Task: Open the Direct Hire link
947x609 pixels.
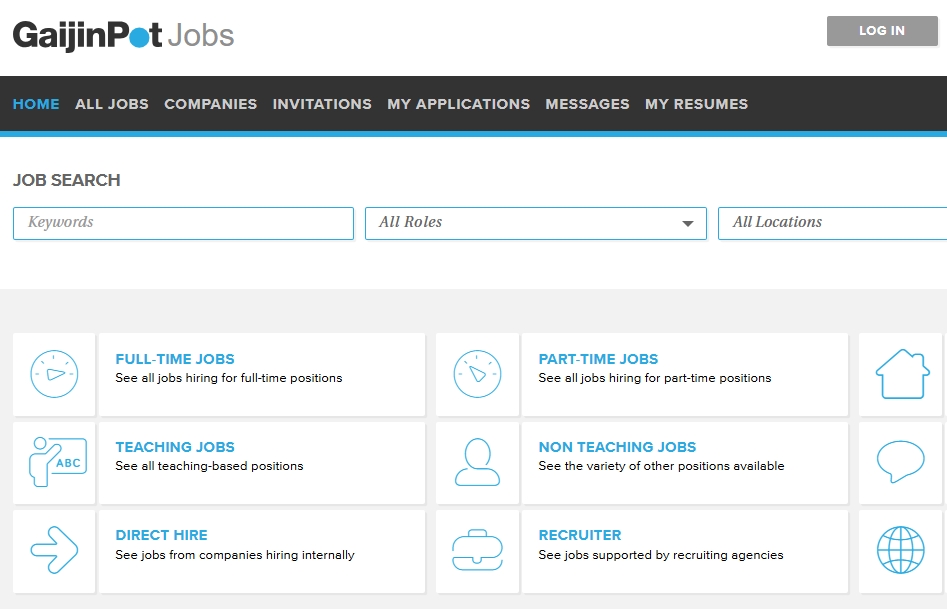Action: tap(161, 535)
